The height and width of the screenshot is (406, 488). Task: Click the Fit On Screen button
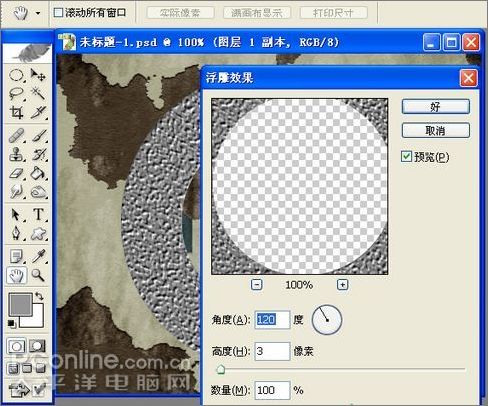(257, 13)
